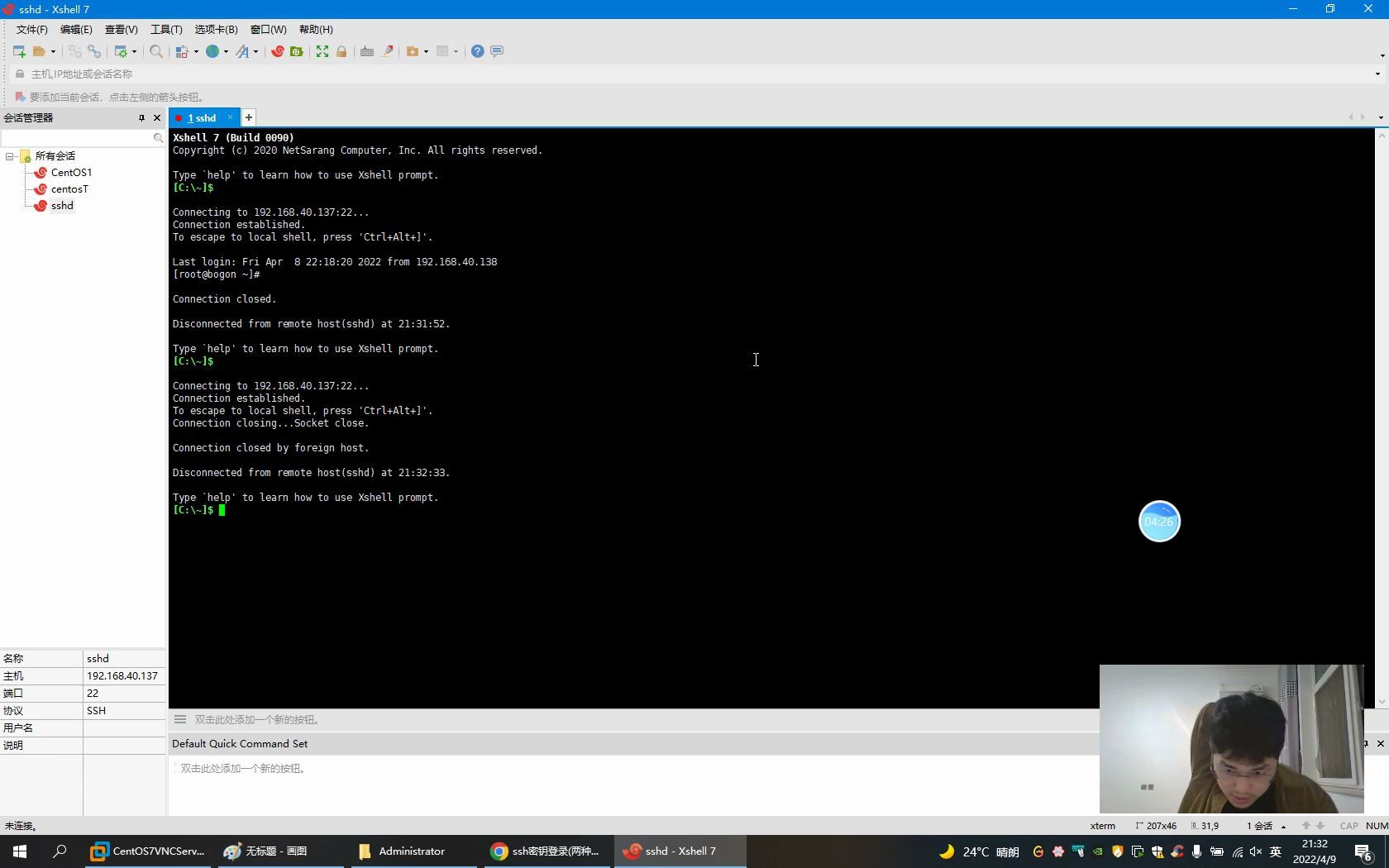Toggle full screen with the green arrows icon
Viewport: 1389px width, 868px height.
pyautogui.click(x=322, y=51)
